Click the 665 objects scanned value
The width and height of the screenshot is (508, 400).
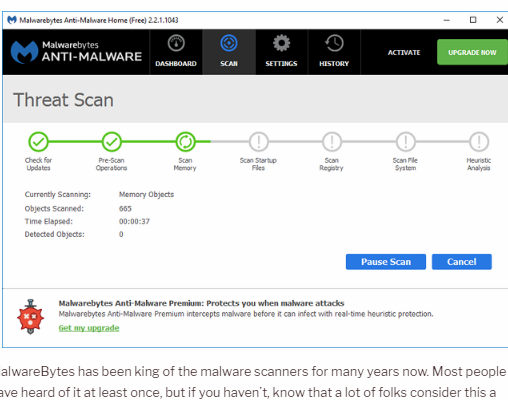click(125, 209)
